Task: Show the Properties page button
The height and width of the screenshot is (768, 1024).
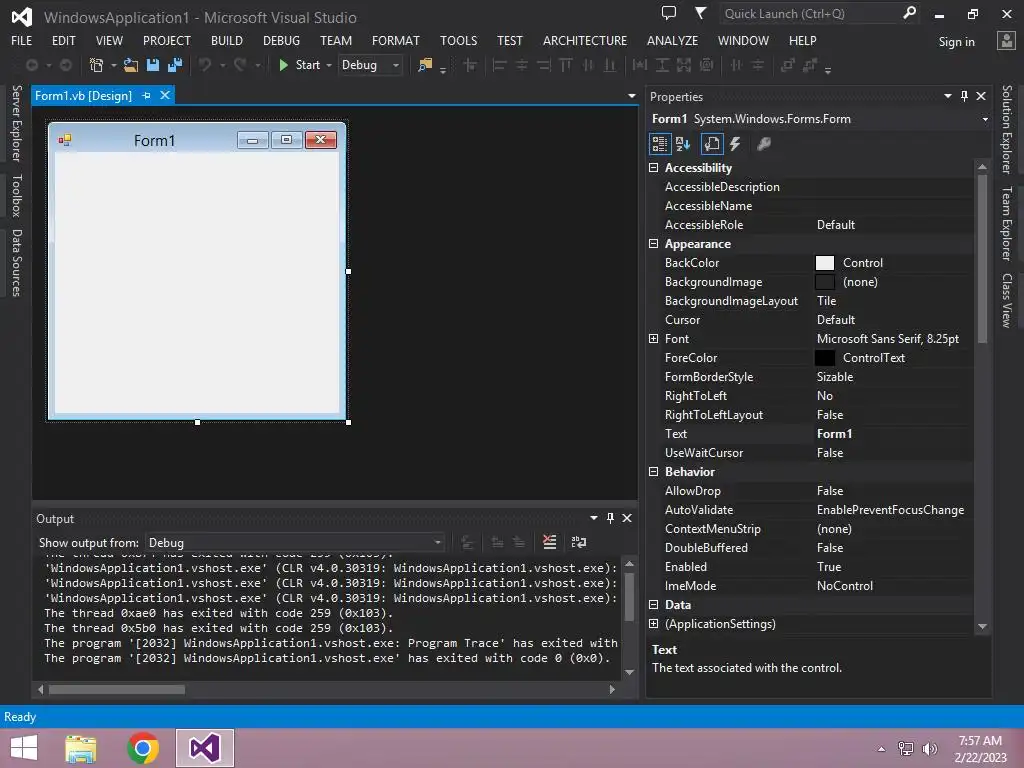Action: [712, 144]
